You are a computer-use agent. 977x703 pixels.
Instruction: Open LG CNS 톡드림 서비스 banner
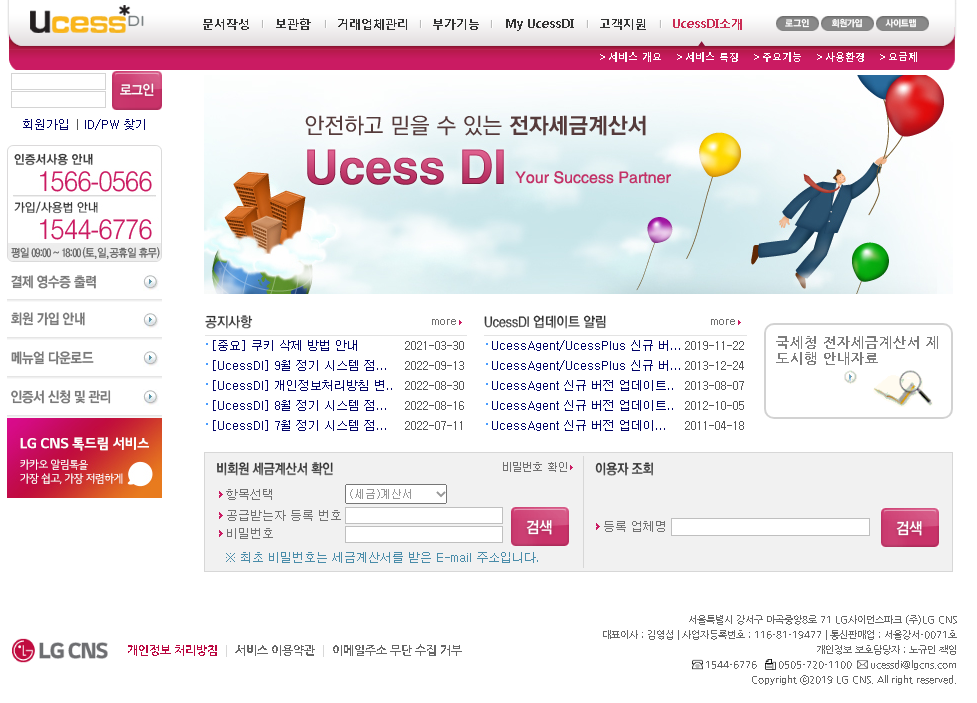pos(84,458)
